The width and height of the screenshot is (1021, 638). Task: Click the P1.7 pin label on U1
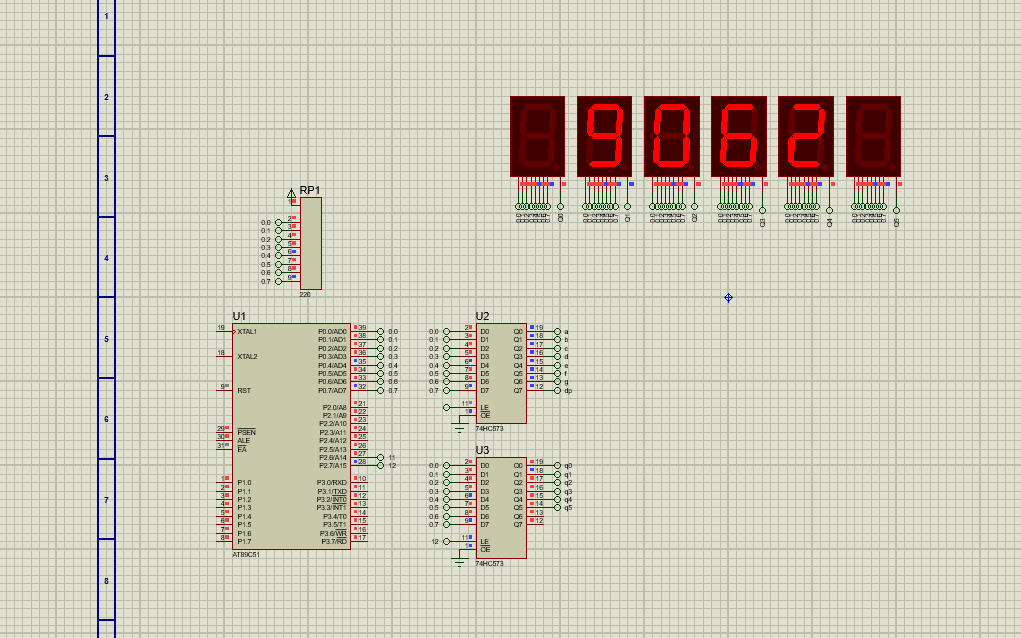tap(244, 542)
